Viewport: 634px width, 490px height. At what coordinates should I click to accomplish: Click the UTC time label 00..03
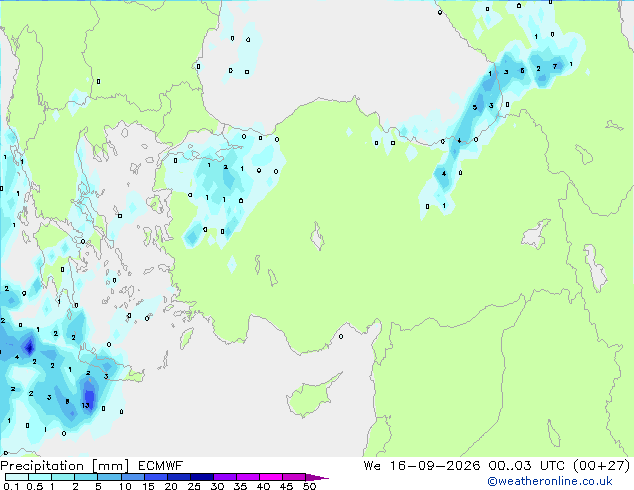[509, 466]
